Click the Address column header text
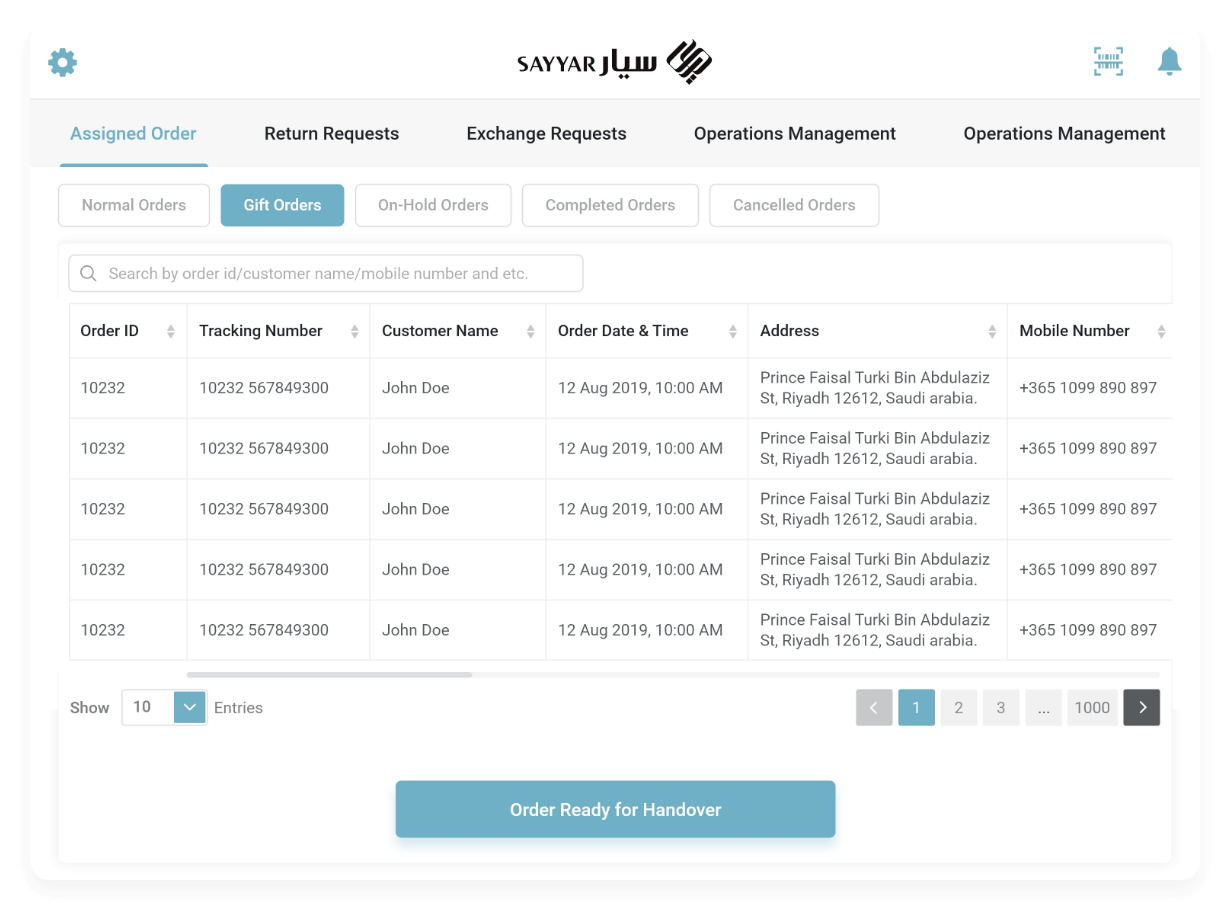1230x920 pixels. pos(789,331)
